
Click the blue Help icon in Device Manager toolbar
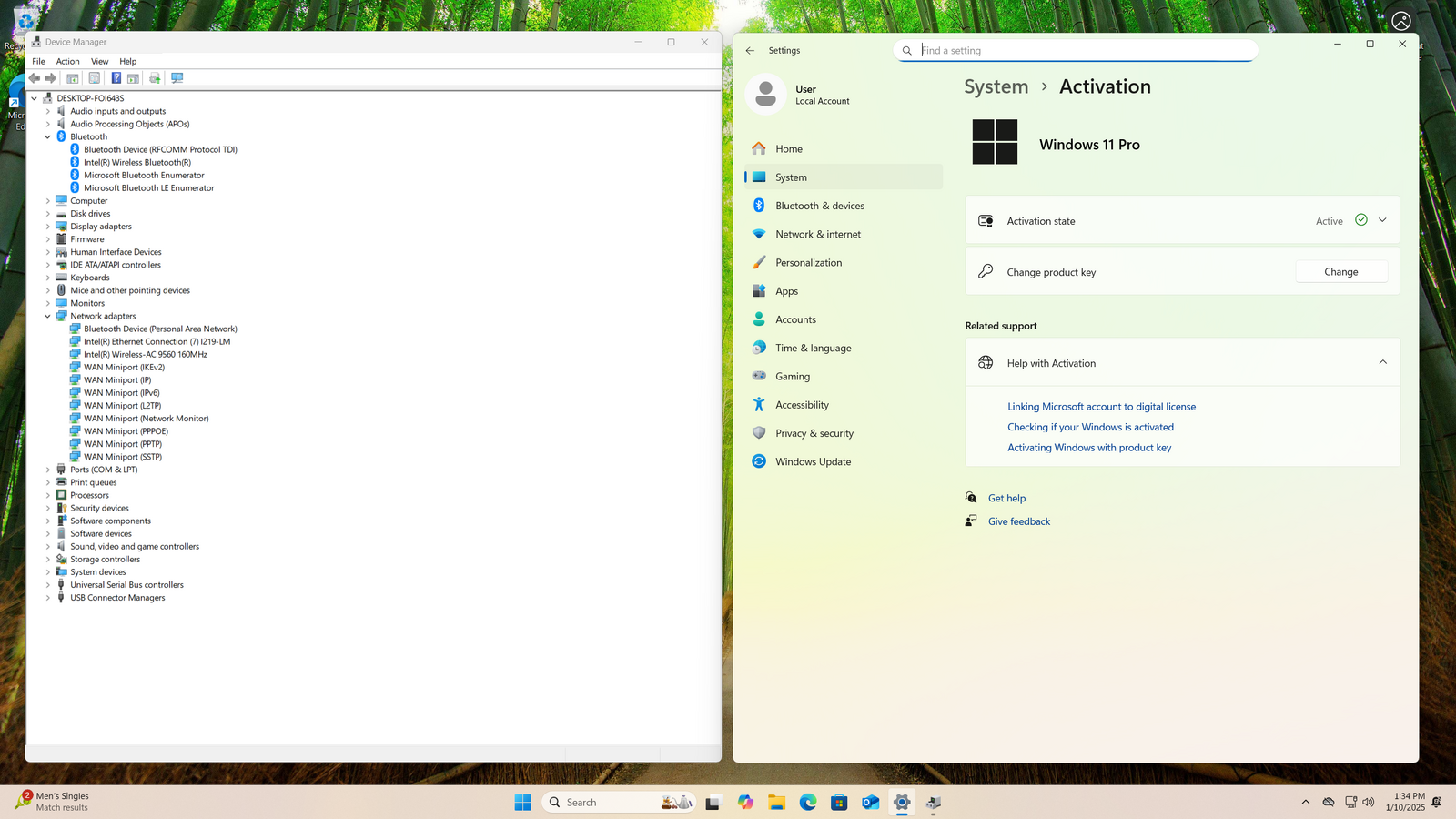tap(116, 78)
